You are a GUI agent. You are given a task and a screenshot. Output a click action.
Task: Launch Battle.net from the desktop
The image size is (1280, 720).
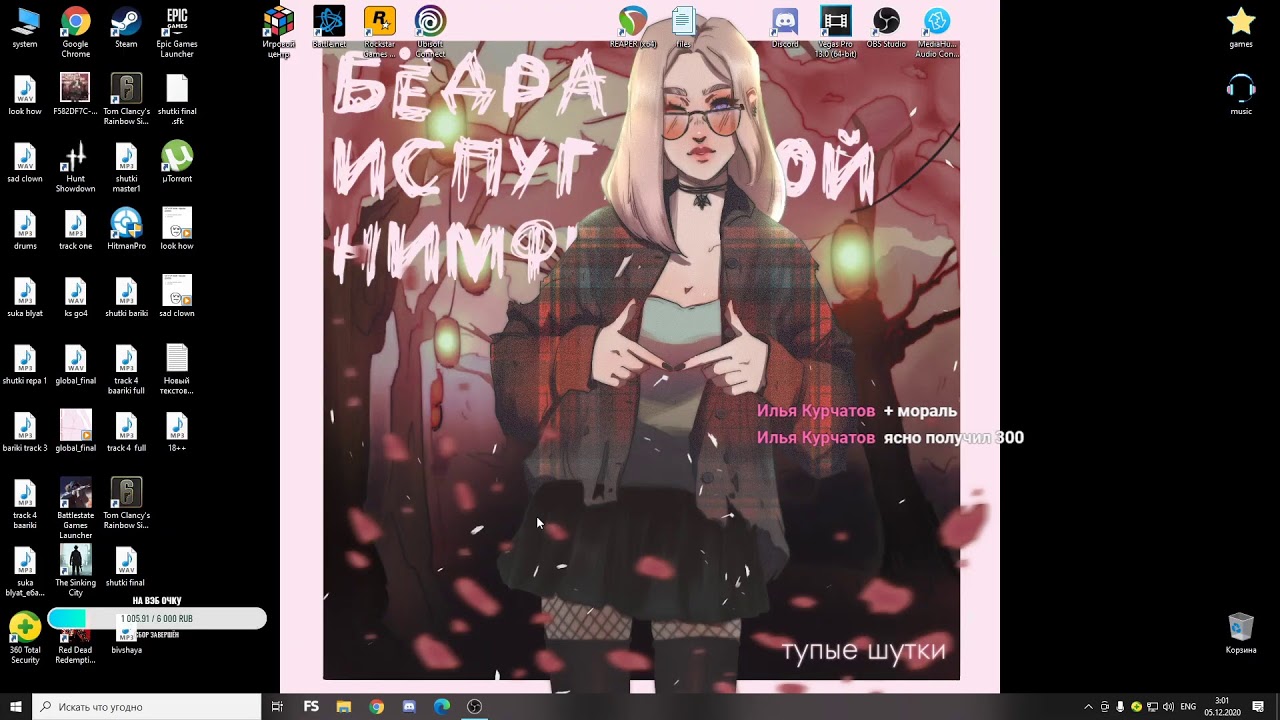pos(329,28)
